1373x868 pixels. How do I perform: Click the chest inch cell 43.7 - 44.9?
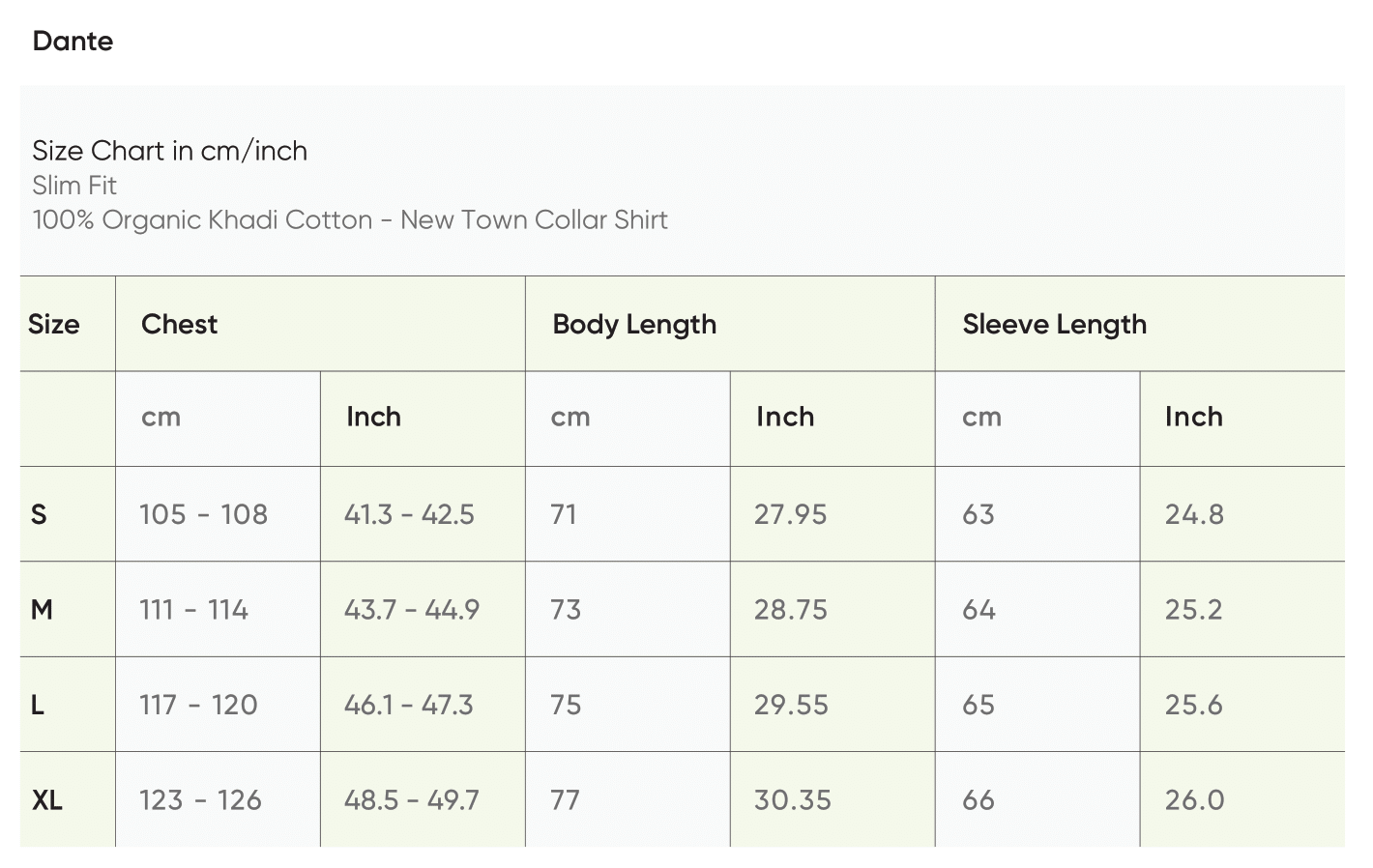click(x=412, y=610)
